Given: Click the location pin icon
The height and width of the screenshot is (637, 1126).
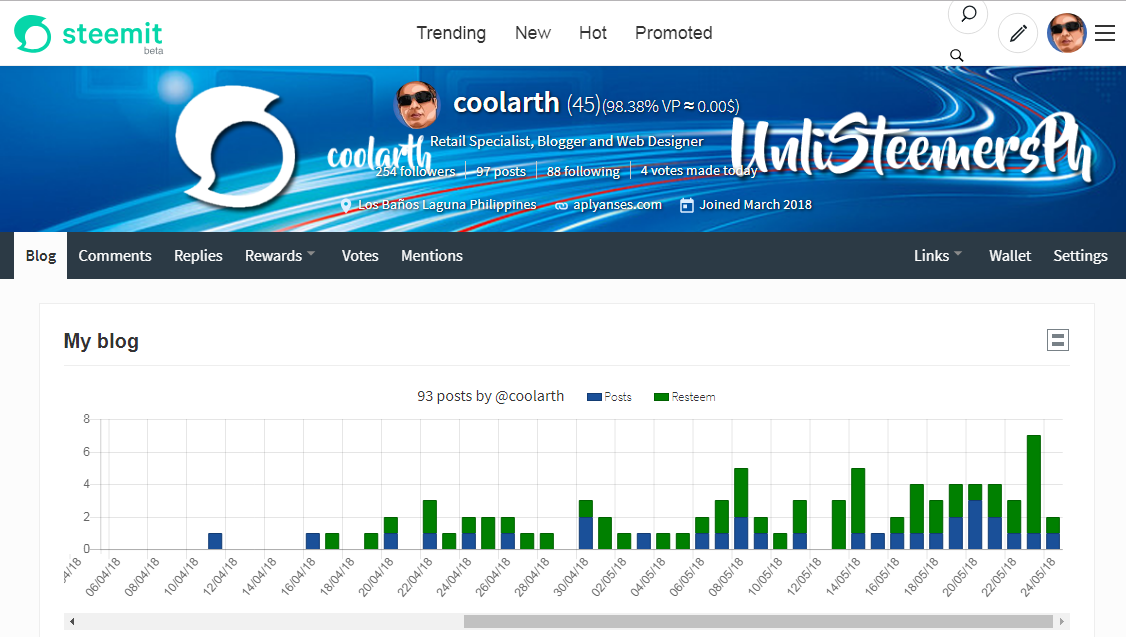Looking at the screenshot, I should pyautogui.click(x=345, y=205).
